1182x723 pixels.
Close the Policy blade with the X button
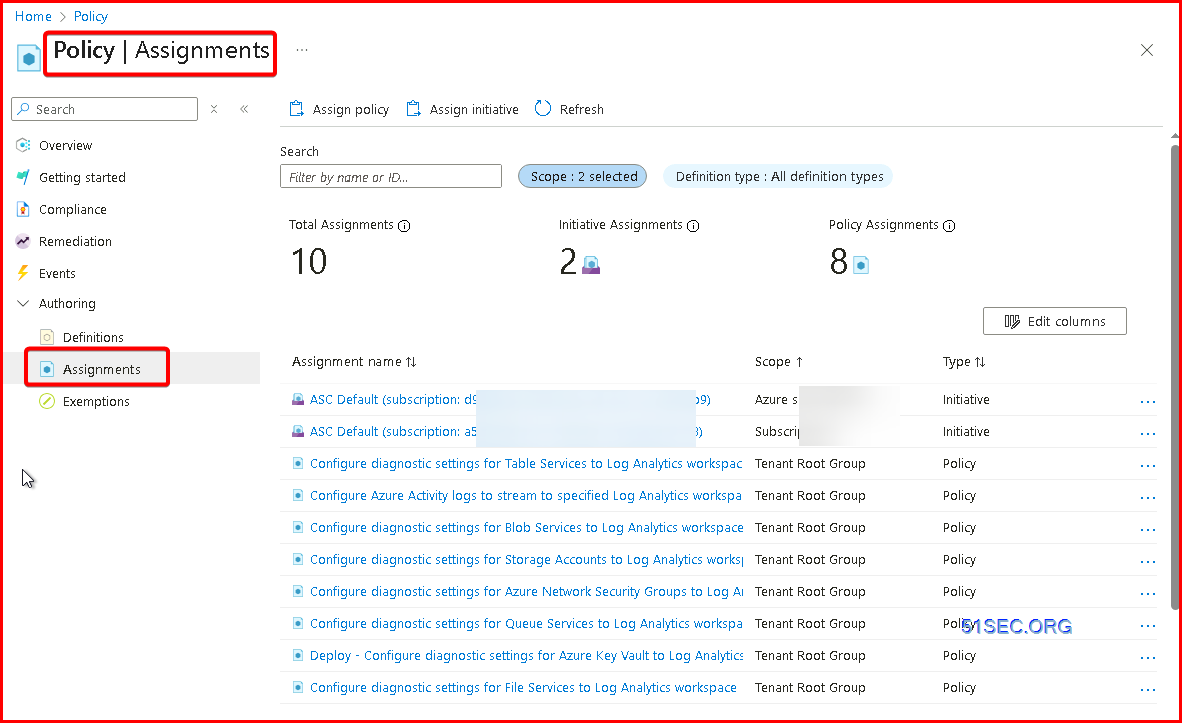click(1147, 50)
